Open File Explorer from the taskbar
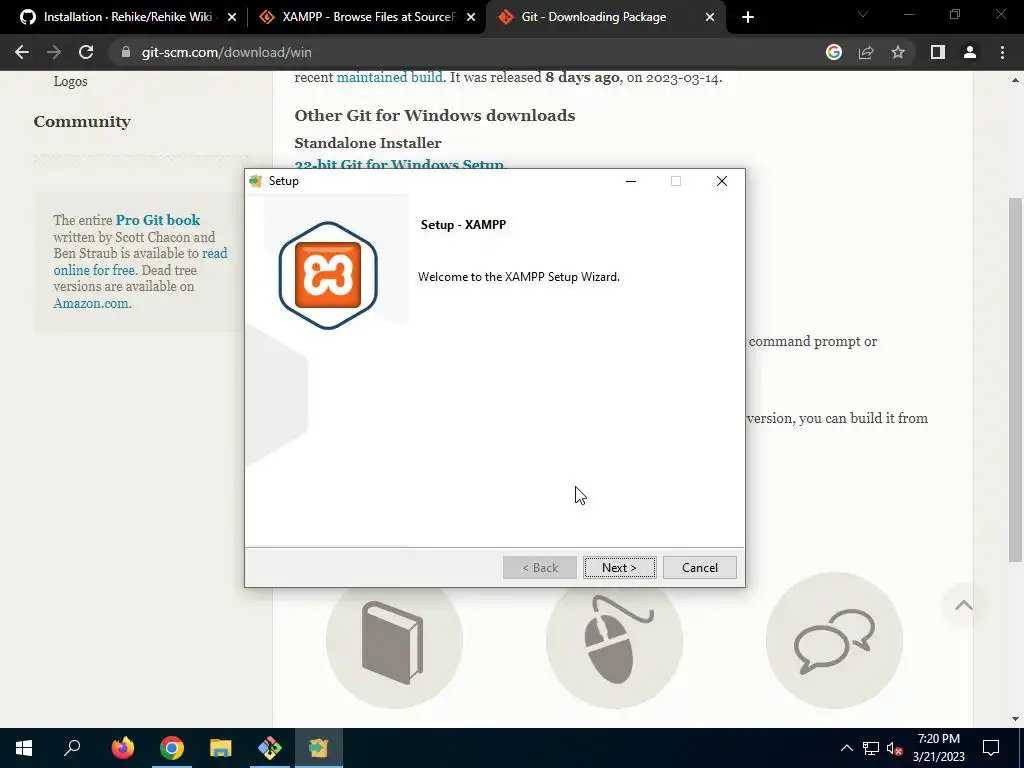 point(221,748)
